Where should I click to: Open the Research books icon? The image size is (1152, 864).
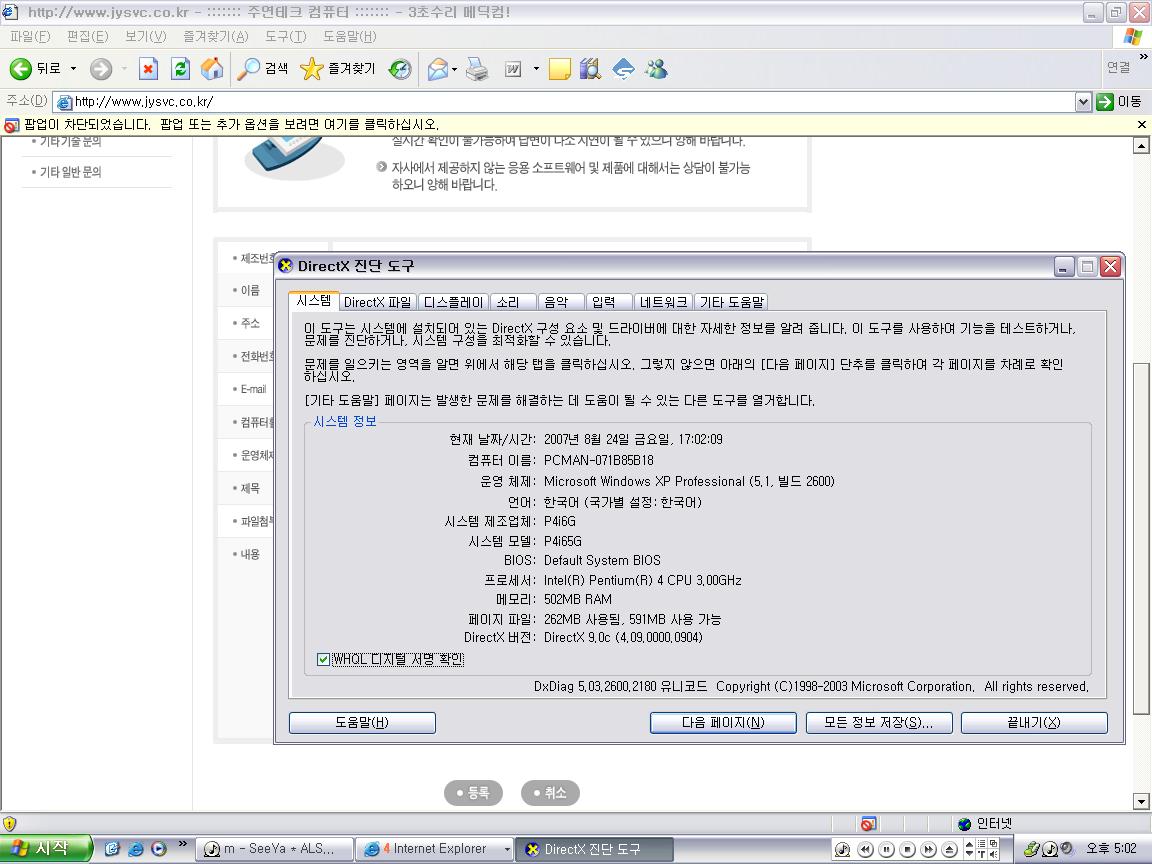(590, 69)
